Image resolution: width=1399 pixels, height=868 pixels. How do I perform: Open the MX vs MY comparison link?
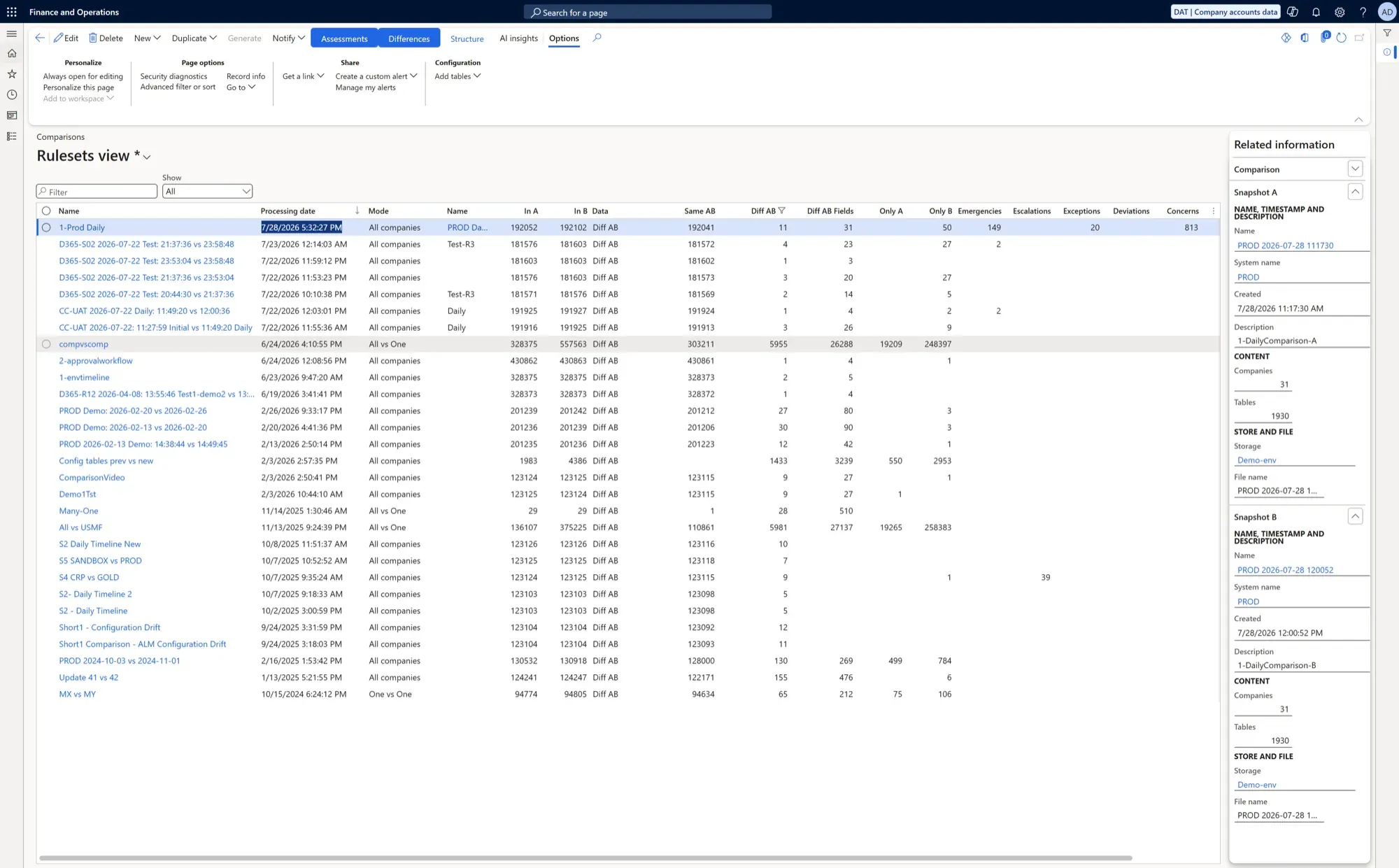click(x=77, y=695)
